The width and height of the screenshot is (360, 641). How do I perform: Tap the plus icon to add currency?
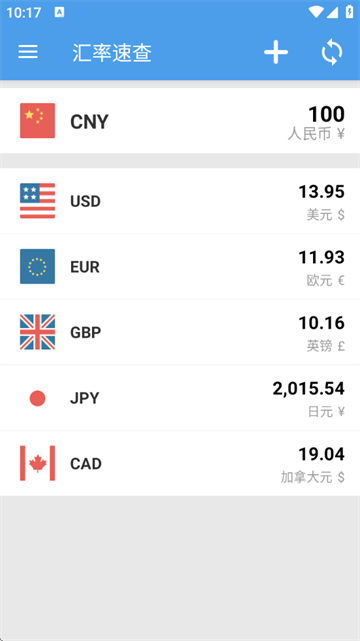[276, 52]
